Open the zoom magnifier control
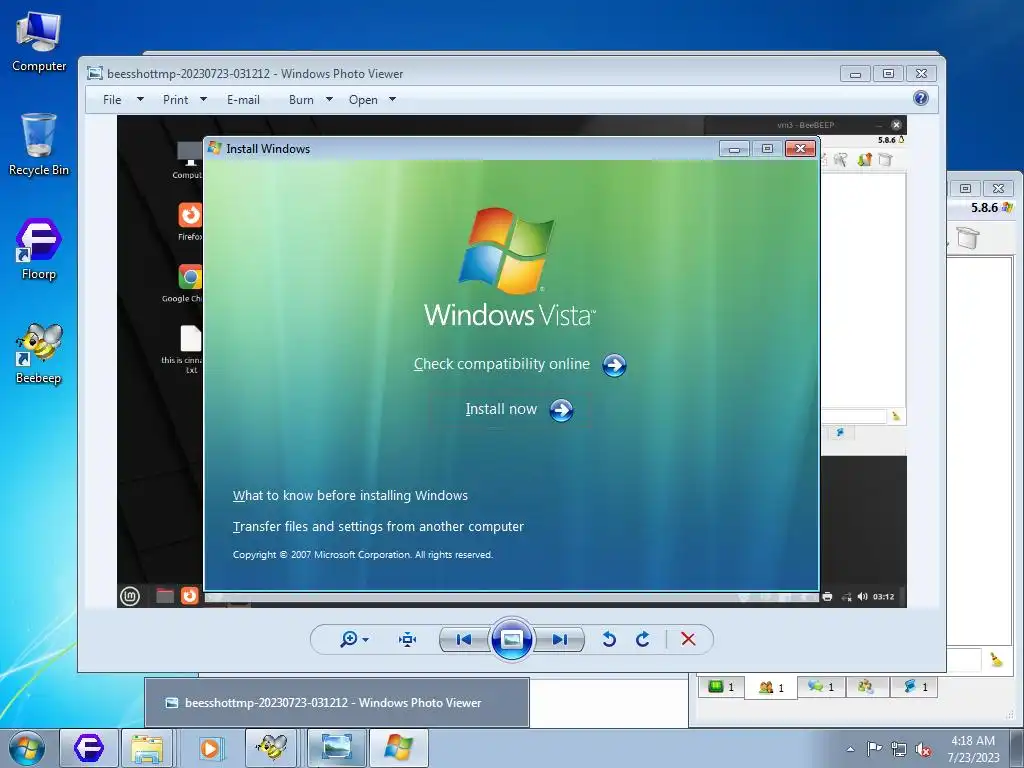 354,639
